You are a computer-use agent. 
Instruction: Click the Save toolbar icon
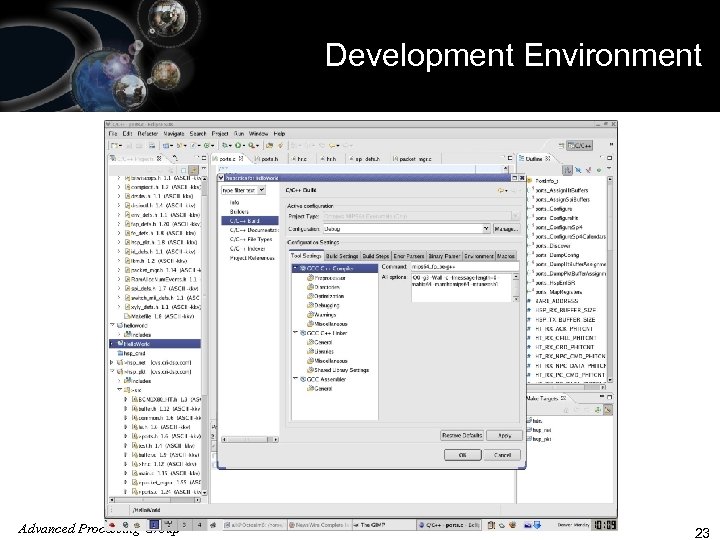[x=129, y=146]
